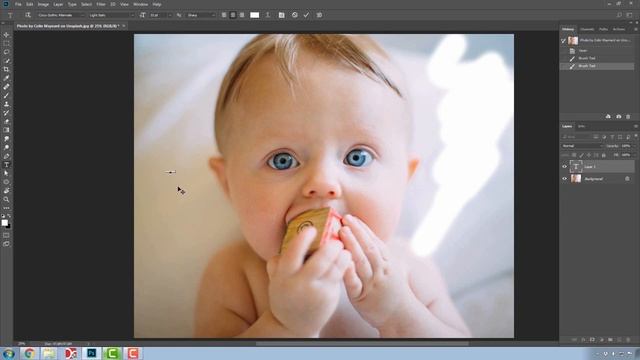Image resolution: width=640 pixels, height=360 pixels.
Task: Select the Move tool
Action: 6,35
